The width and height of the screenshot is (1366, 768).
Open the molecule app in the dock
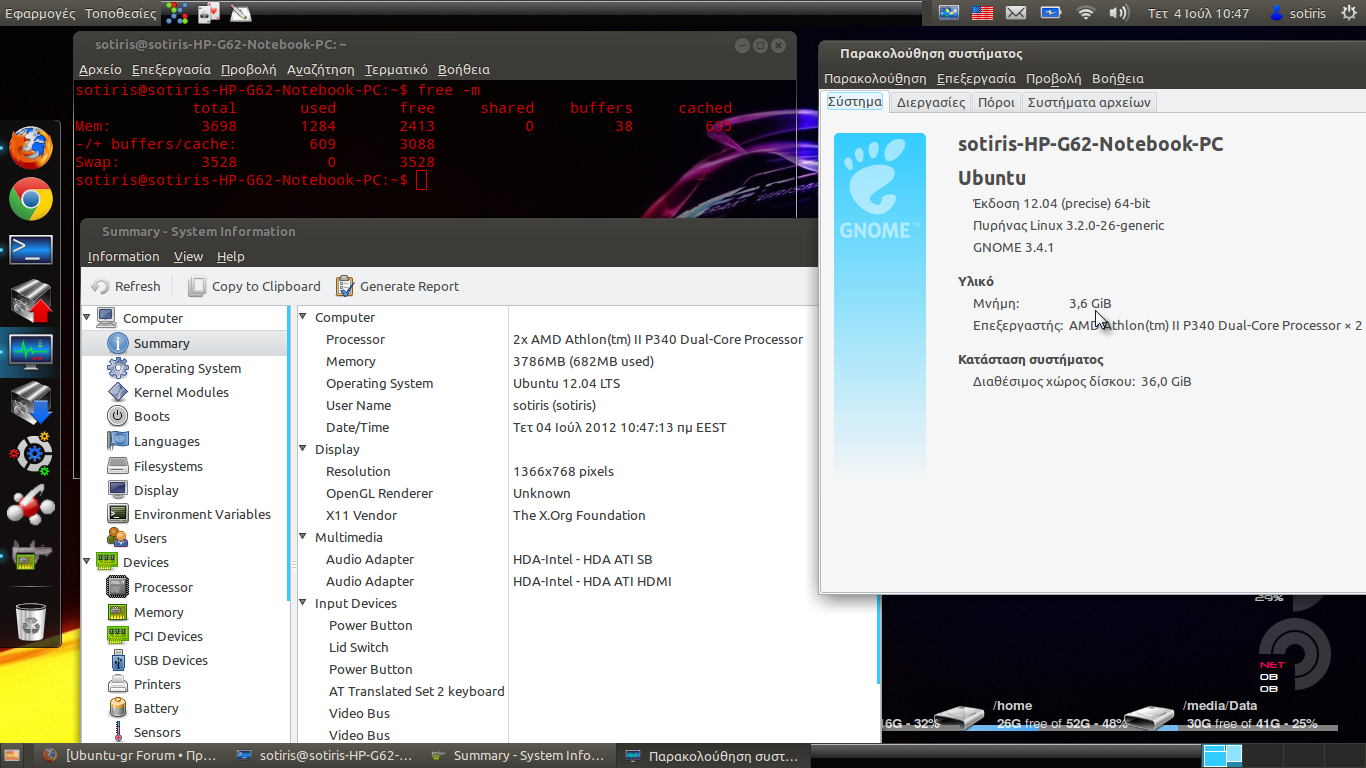point(31,504)
